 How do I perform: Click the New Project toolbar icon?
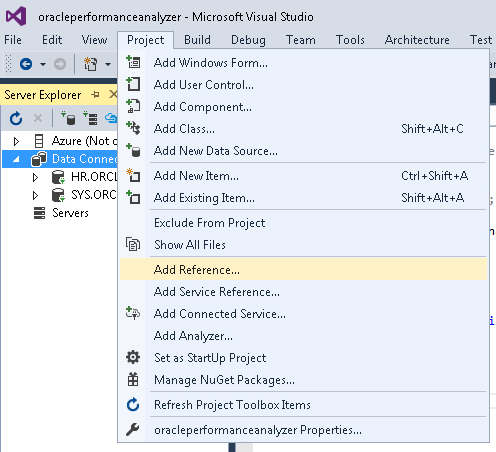coord(90,64)
